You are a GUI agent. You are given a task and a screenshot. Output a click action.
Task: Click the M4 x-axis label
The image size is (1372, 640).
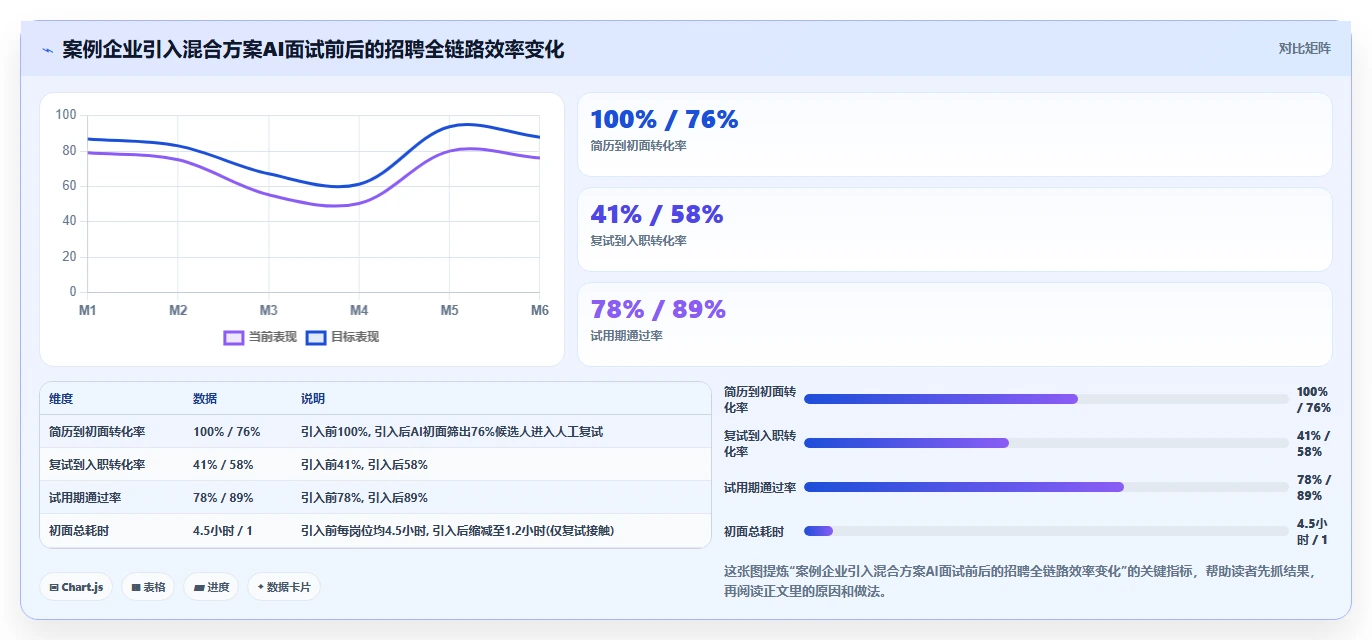[359, 311]
